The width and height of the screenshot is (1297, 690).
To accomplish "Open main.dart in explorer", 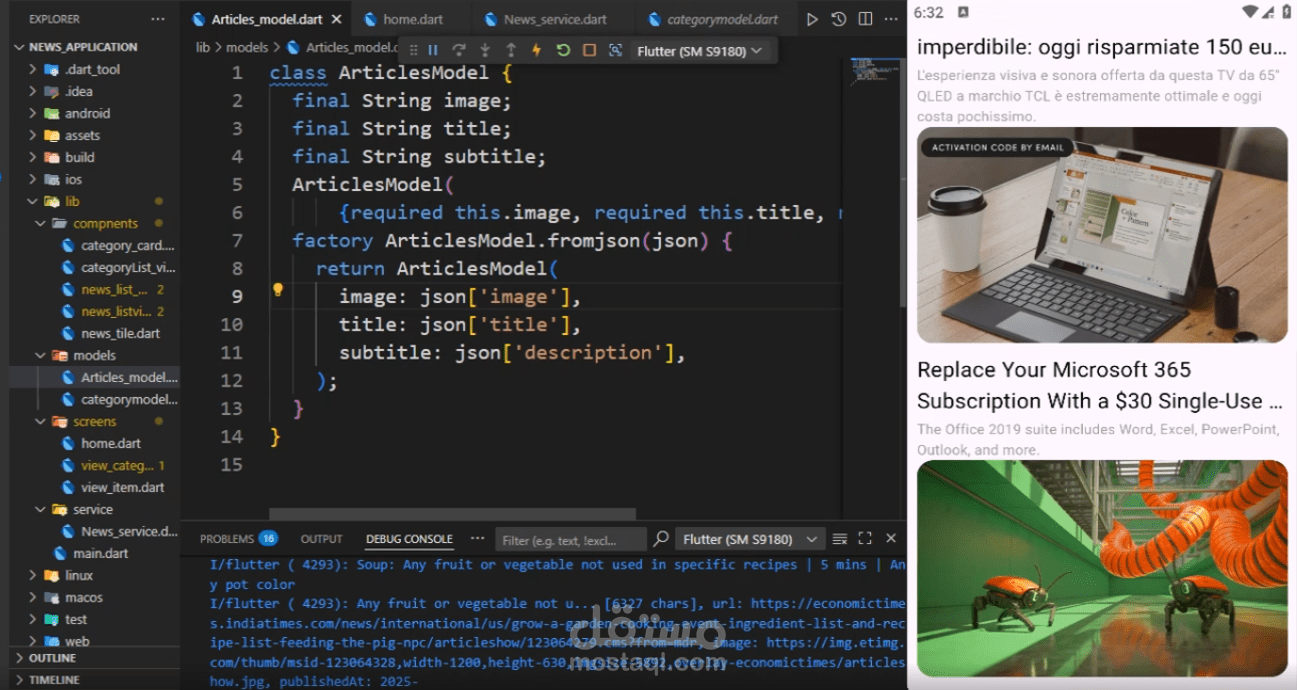I will point(100,553).
